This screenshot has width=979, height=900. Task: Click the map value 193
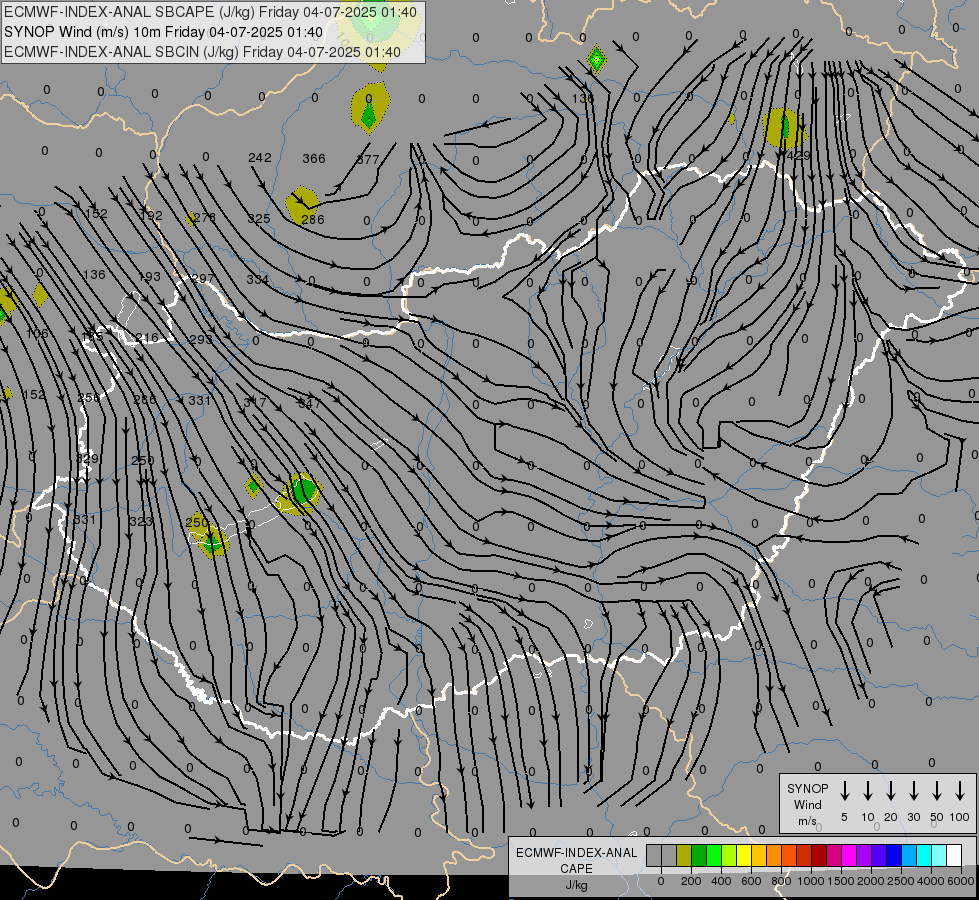pyautogui.click(x=149, y=276)
